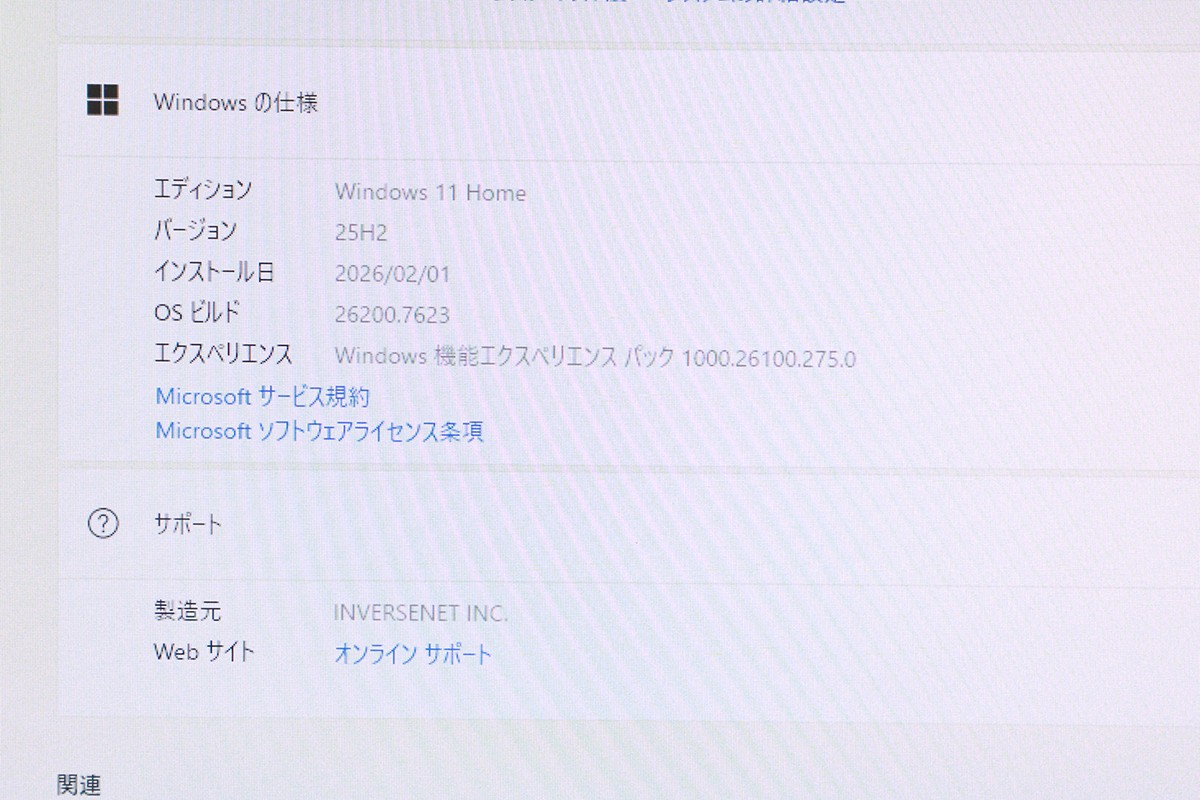Open the Microsoft サービス規約 link

[262, 396]
